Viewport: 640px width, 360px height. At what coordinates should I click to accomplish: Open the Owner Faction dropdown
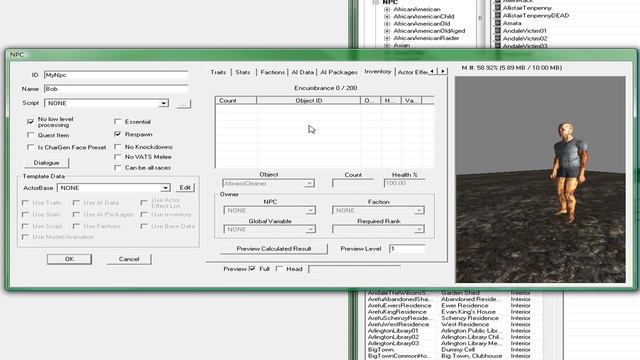click(419, 211)
